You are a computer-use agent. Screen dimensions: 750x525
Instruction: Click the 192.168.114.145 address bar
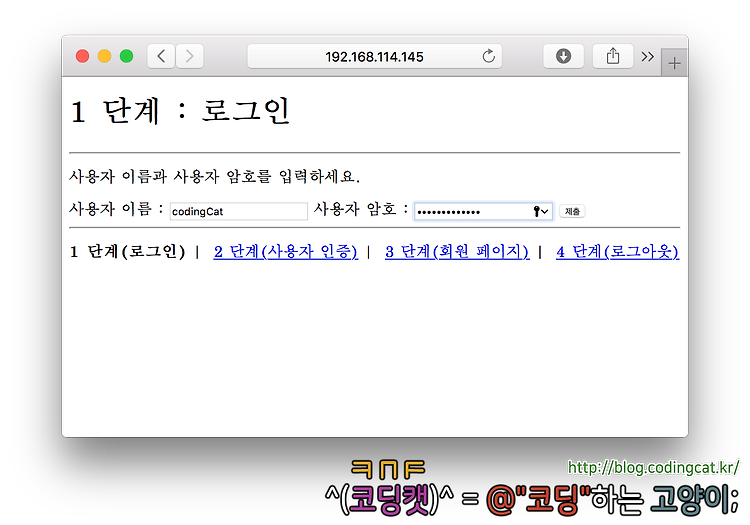click(375, 56)
